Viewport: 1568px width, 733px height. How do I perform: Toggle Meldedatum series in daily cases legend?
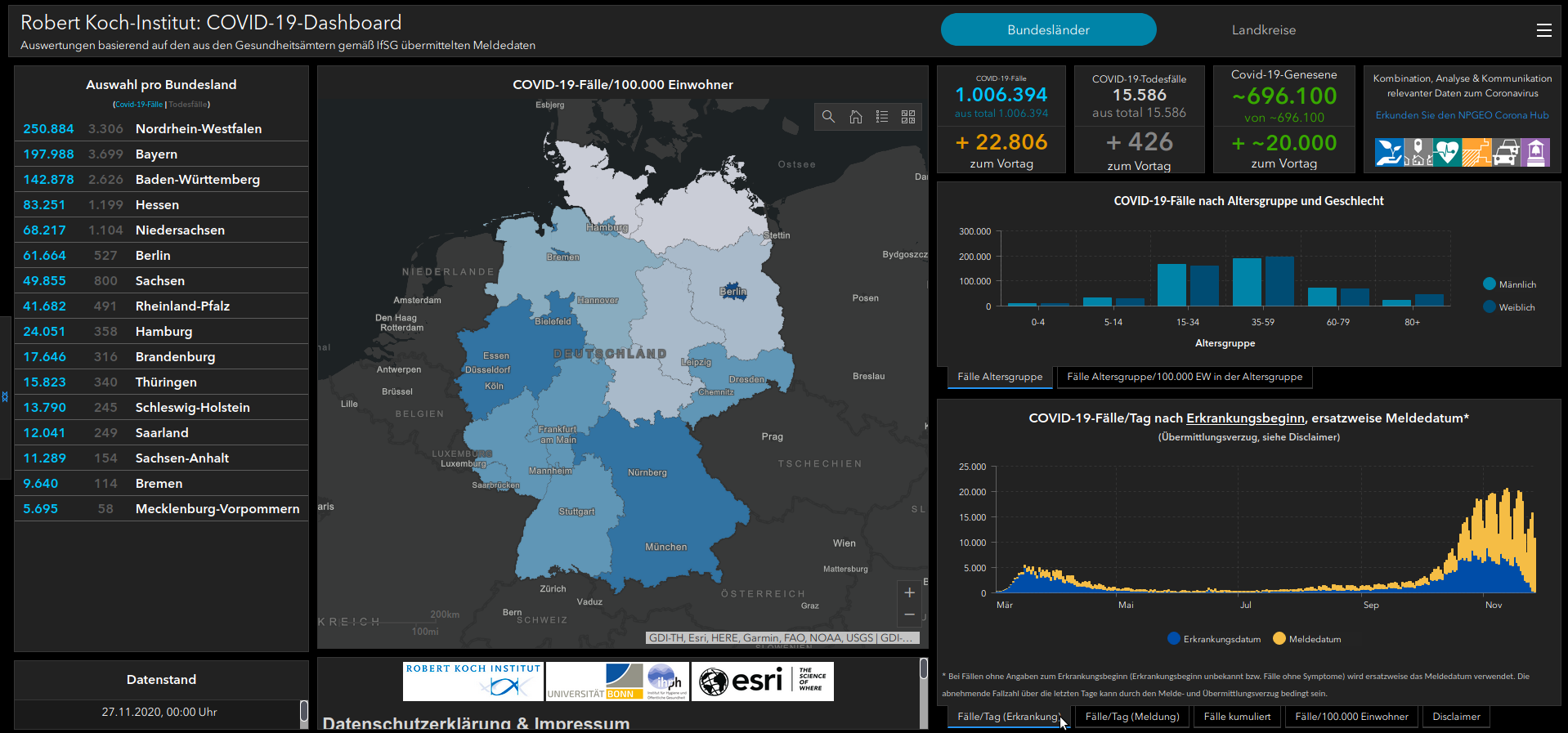point(1306,639)
